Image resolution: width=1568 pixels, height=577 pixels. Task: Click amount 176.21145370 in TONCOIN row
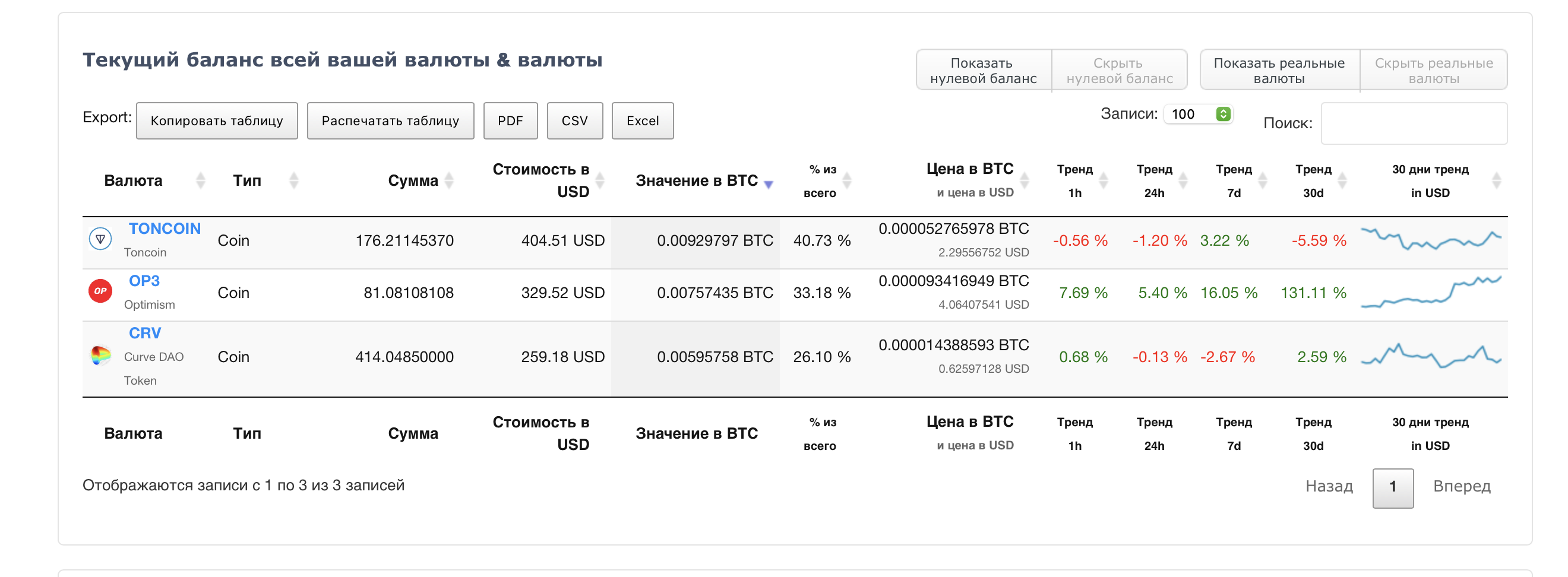tap(404, 240)
